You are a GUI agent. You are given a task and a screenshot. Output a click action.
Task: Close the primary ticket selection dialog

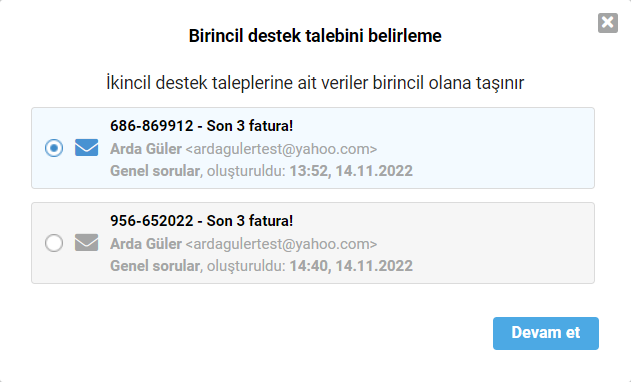(x=608, y=23)
